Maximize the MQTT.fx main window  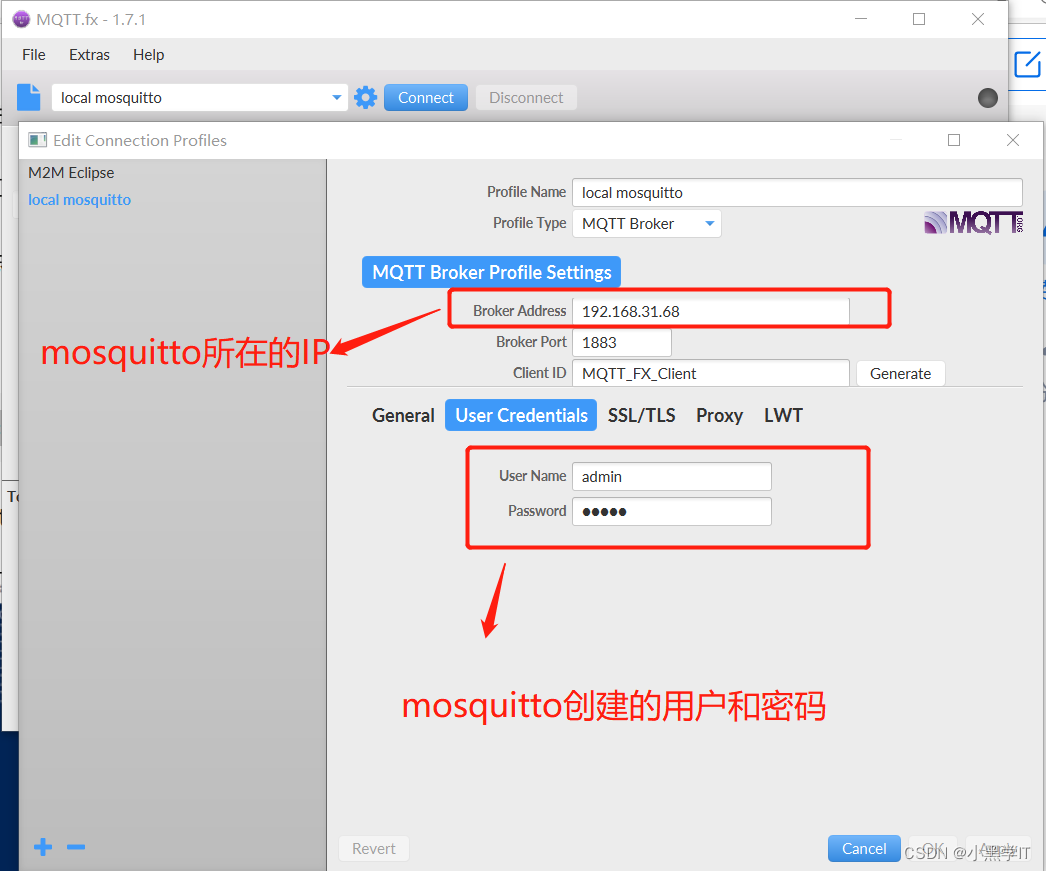pyautogui.click(x=919, y=19)
